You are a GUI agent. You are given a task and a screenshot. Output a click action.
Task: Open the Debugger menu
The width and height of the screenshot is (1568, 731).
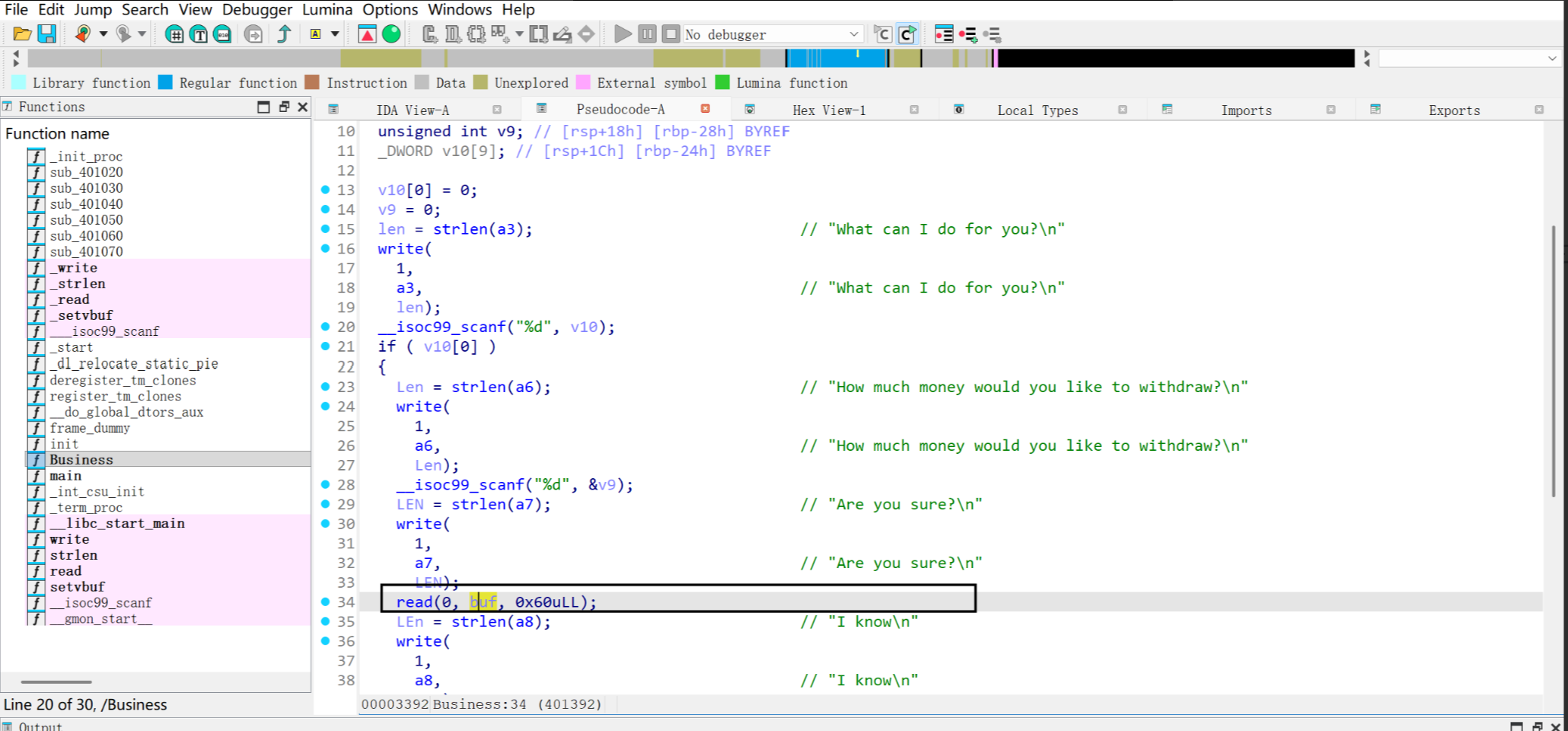click(x=257, y=10)
